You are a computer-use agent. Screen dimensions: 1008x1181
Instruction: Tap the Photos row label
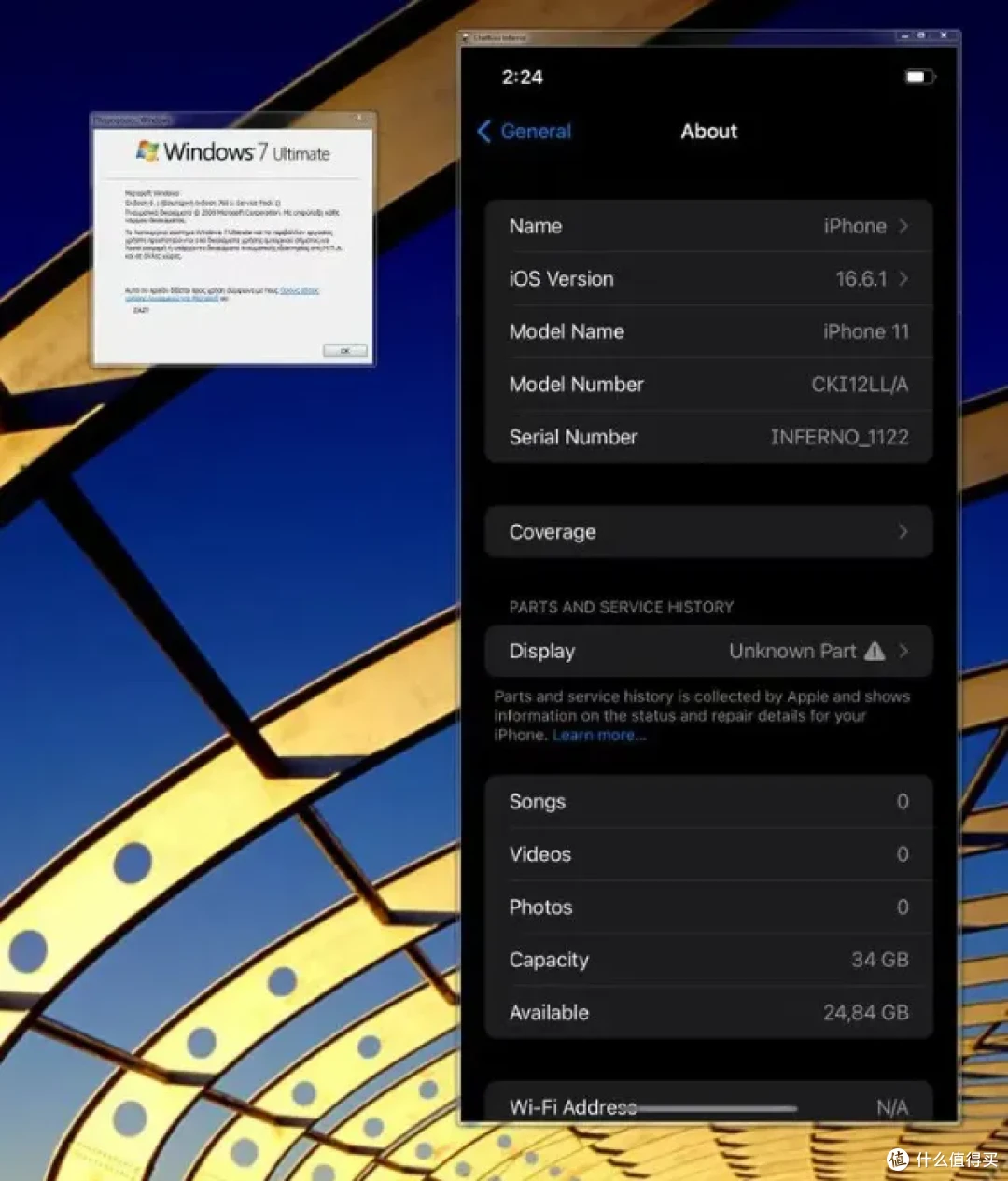pos(541,907)
